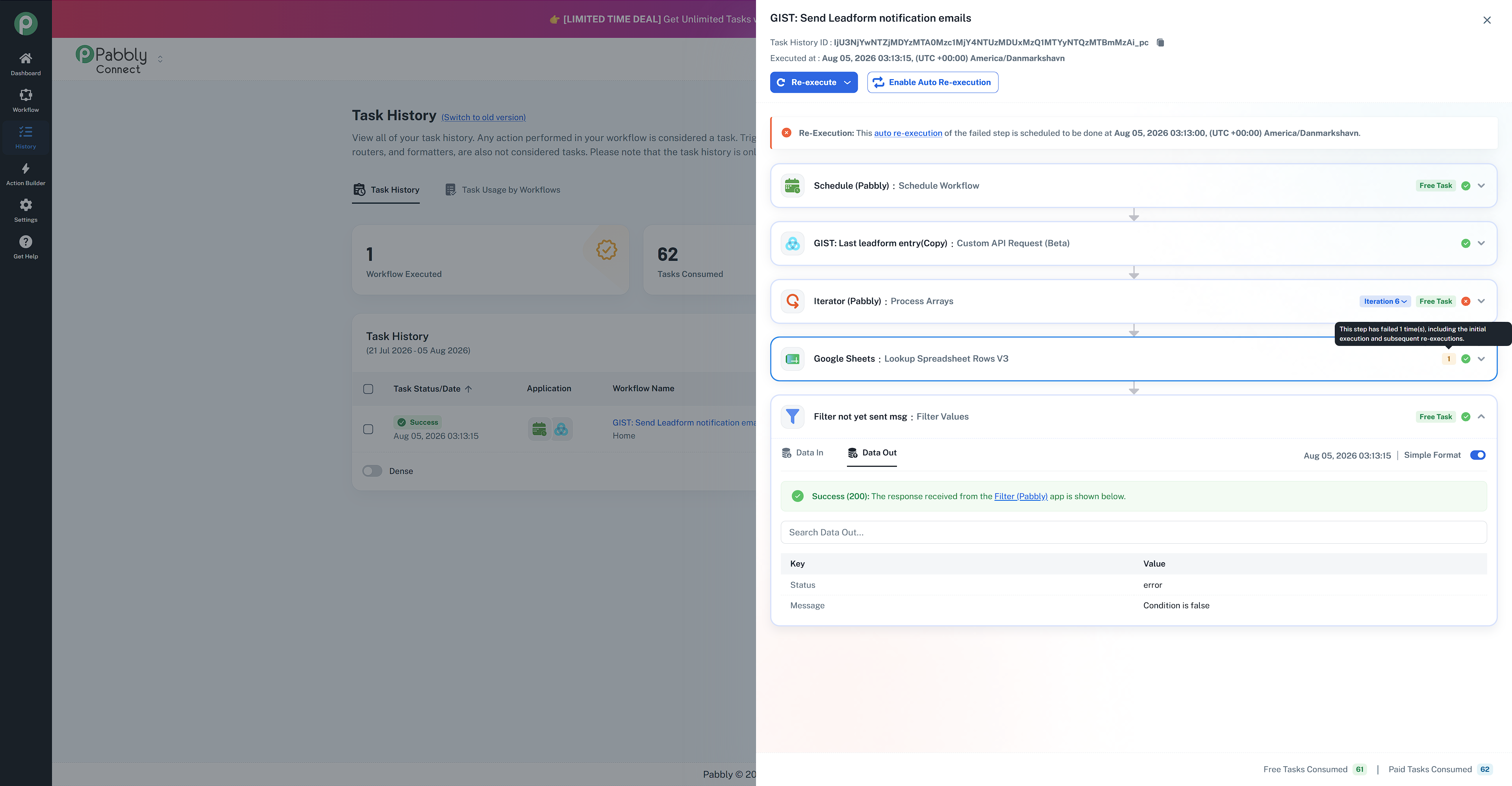
Task: Open the Pabbly app switcher arrows
Action: coord(160,59)
